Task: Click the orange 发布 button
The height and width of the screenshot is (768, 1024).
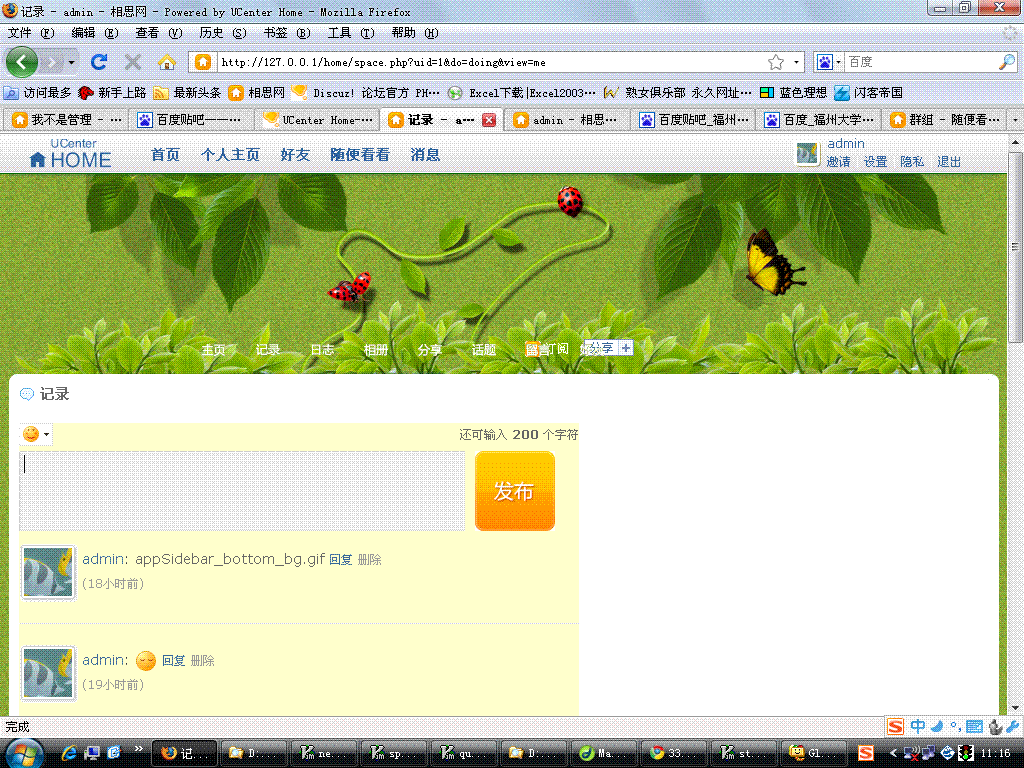Action: click(515, 491)
